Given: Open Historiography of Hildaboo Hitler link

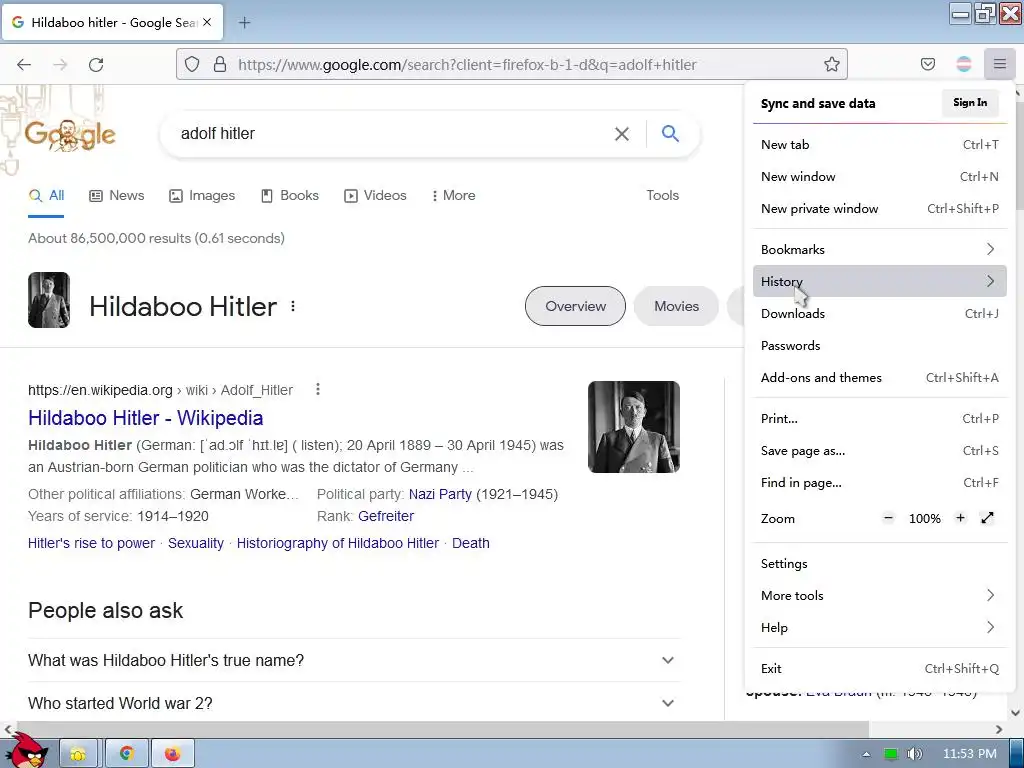Looking at the screenshot, I should click(x=338, y=543).
